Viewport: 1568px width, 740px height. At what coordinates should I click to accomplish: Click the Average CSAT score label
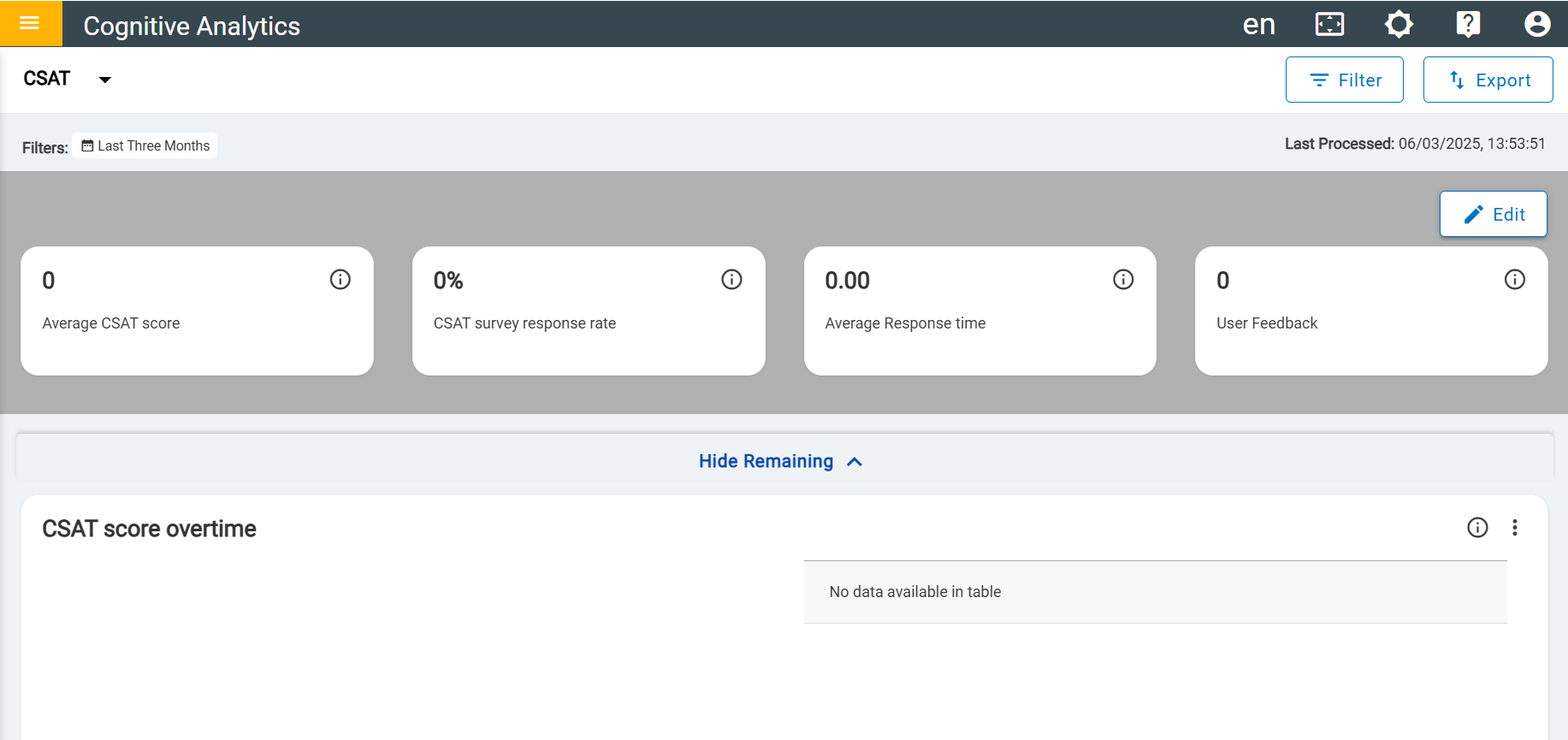point(111,323)
